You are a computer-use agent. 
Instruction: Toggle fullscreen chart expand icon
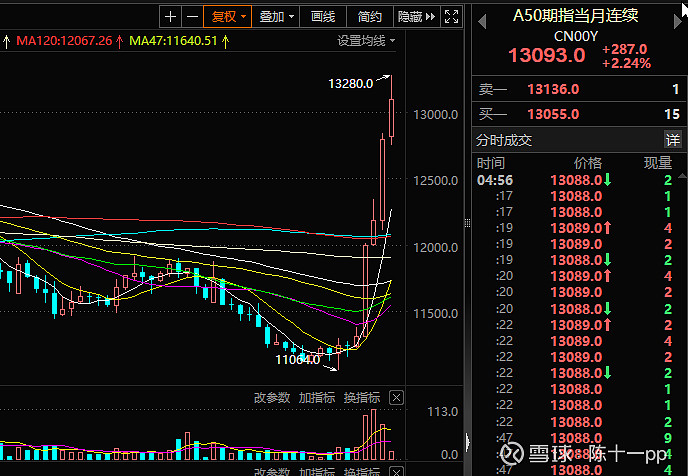pyautogui.click(x=452, y=16)
